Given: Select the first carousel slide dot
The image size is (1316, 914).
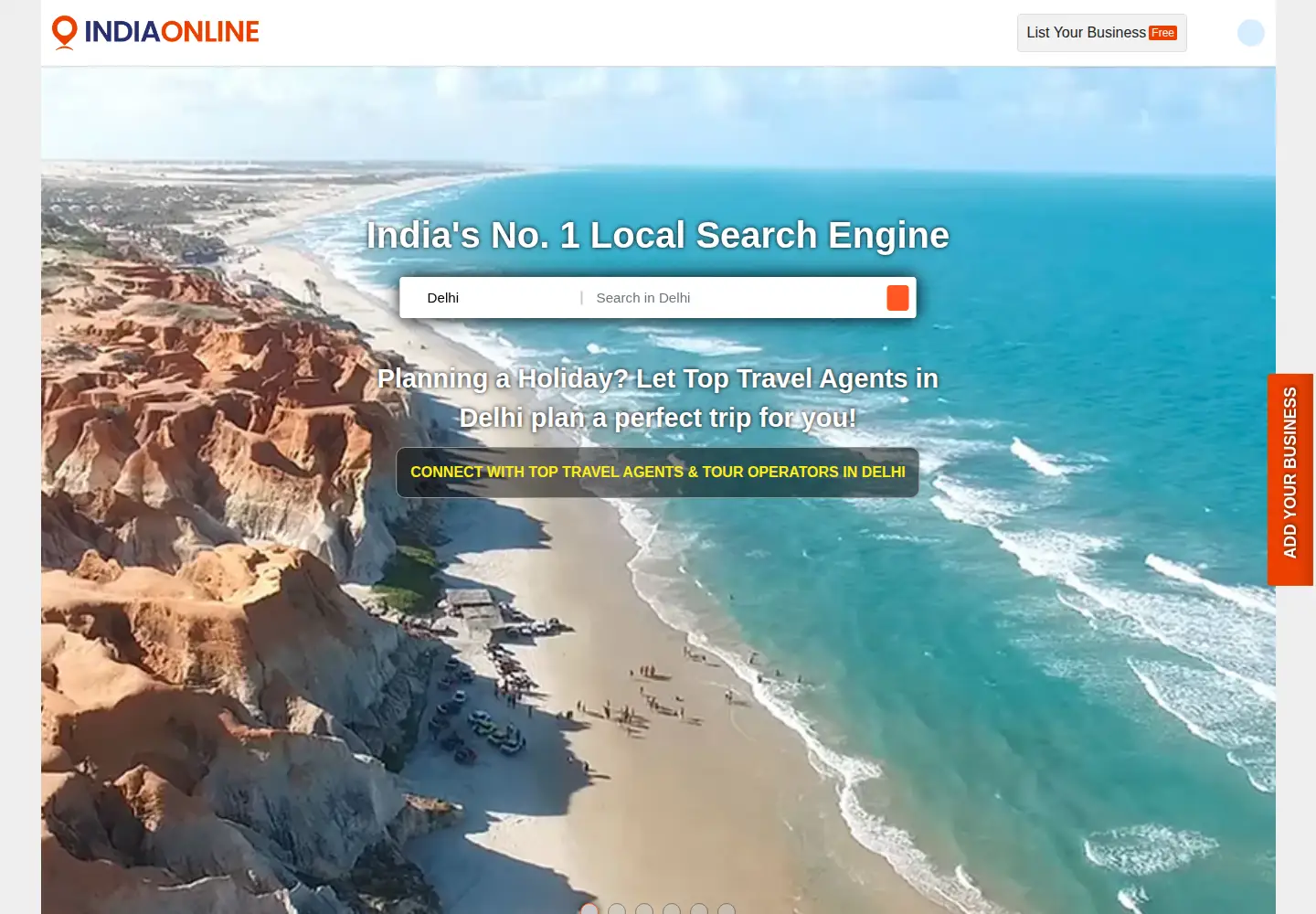Looking at the screenshot, I should (x=589, y=909).
